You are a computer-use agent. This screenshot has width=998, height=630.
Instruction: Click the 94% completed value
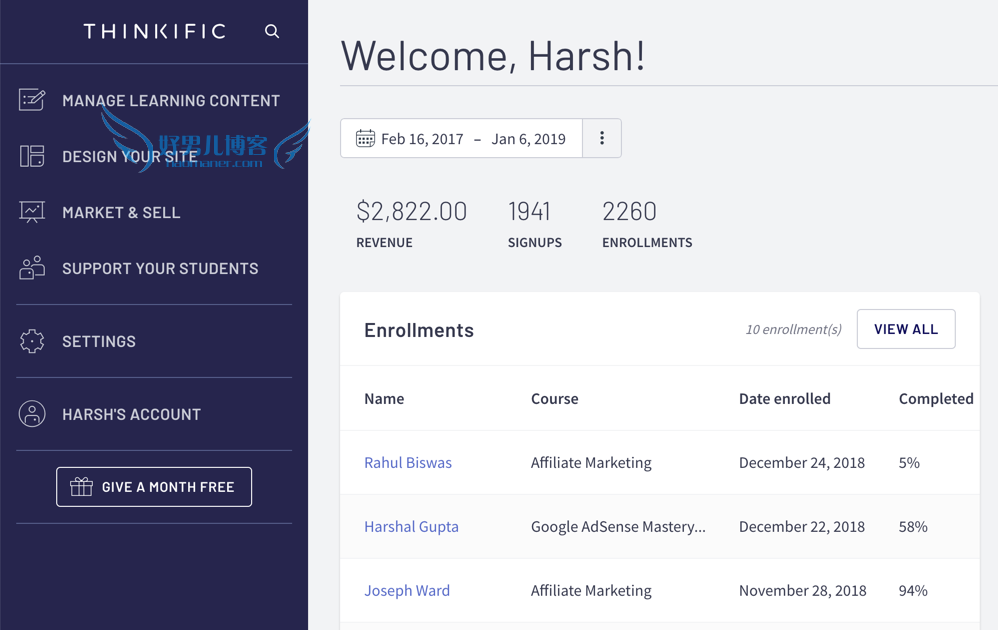(913, 591)
